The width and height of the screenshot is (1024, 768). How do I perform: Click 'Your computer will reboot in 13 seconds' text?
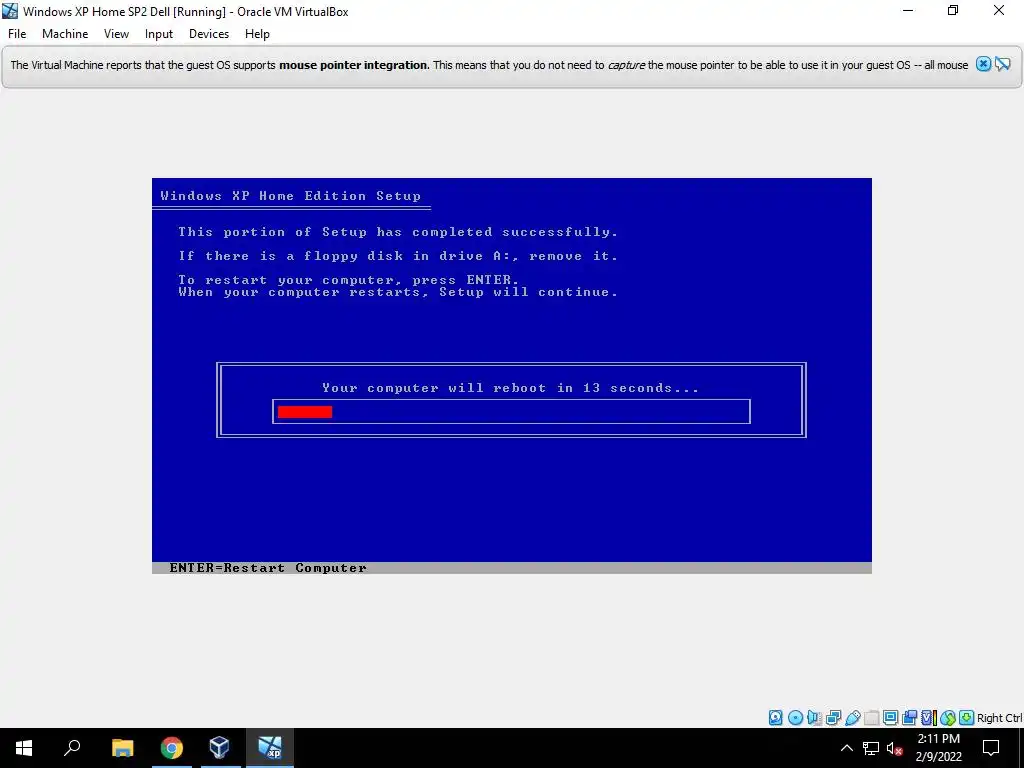coord(511,388)
